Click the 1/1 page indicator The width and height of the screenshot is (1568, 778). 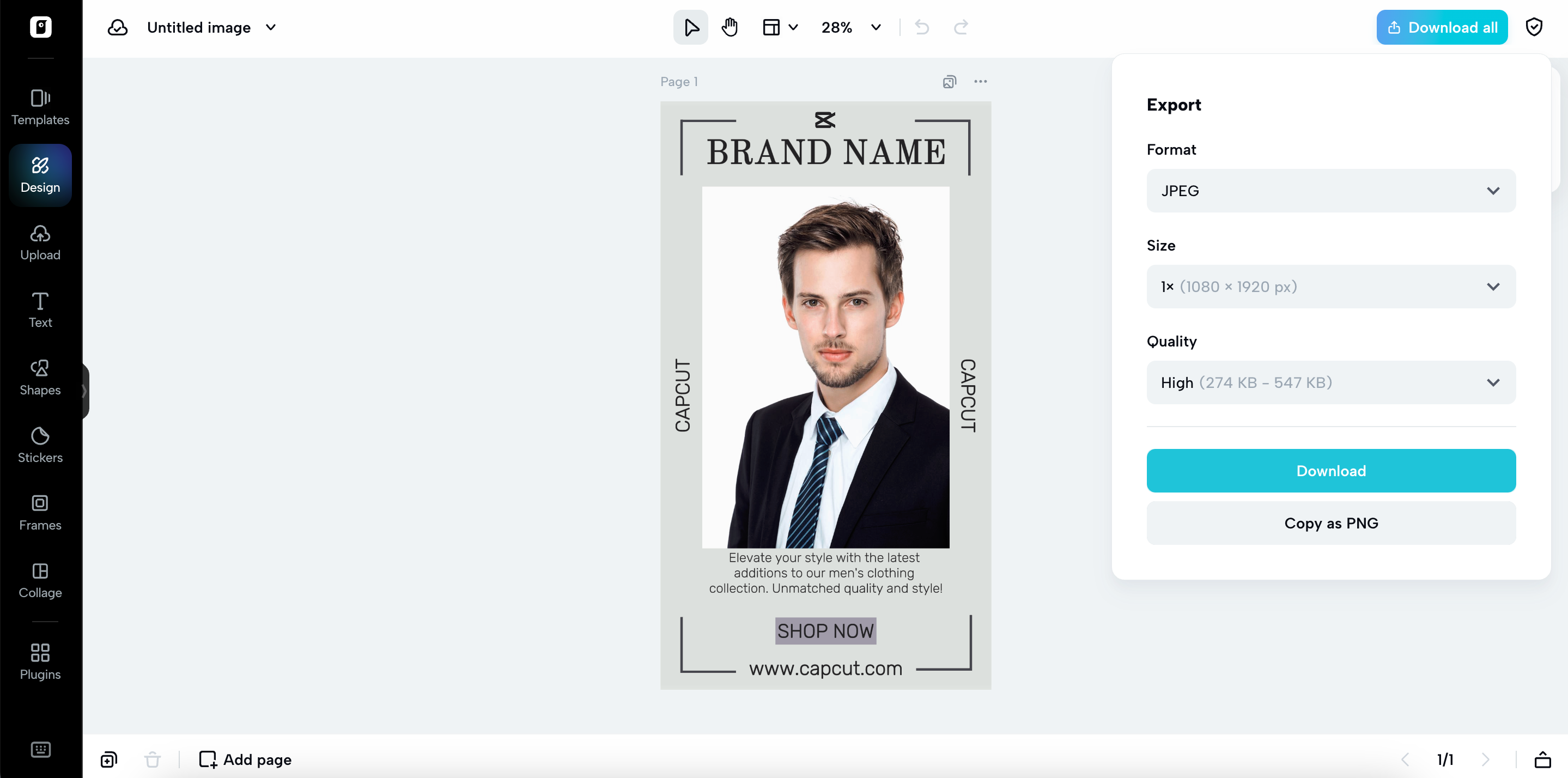point(1445,759)
